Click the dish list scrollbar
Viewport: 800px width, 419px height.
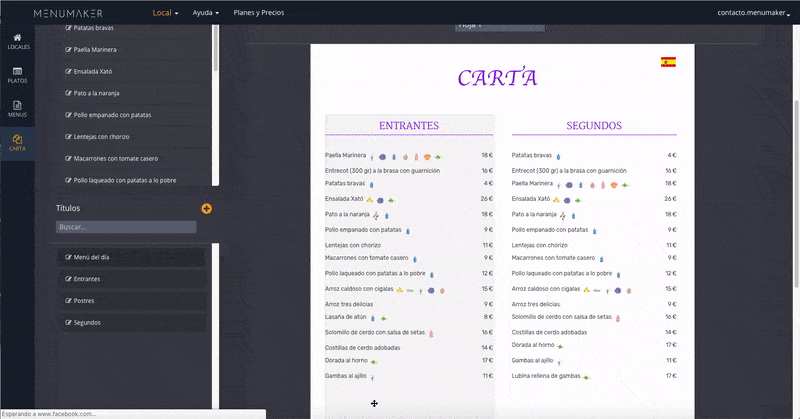[215, 48]
